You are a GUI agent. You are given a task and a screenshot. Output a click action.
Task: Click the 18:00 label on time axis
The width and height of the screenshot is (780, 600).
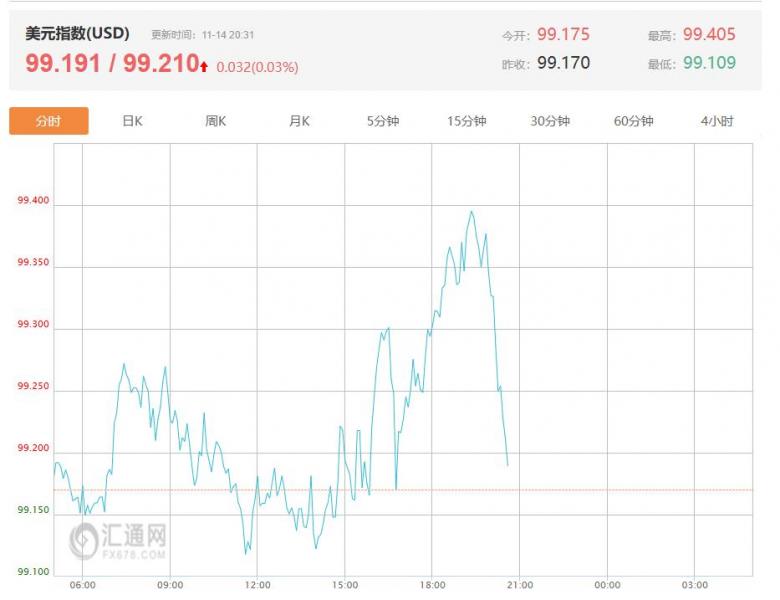click(432, 585)
